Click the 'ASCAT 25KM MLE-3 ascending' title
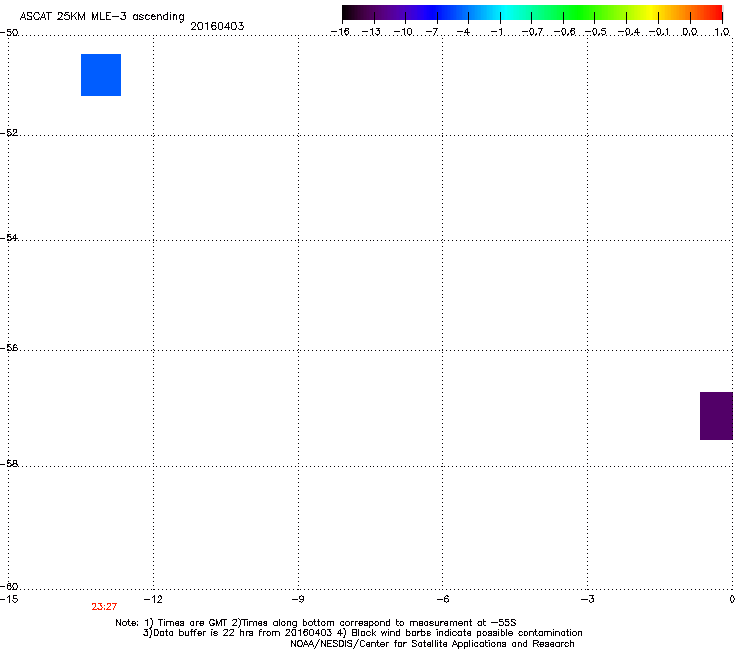Image resolution: width=740 pixels, height=650 pixels. pyautogui.click(x=102, y=17)
